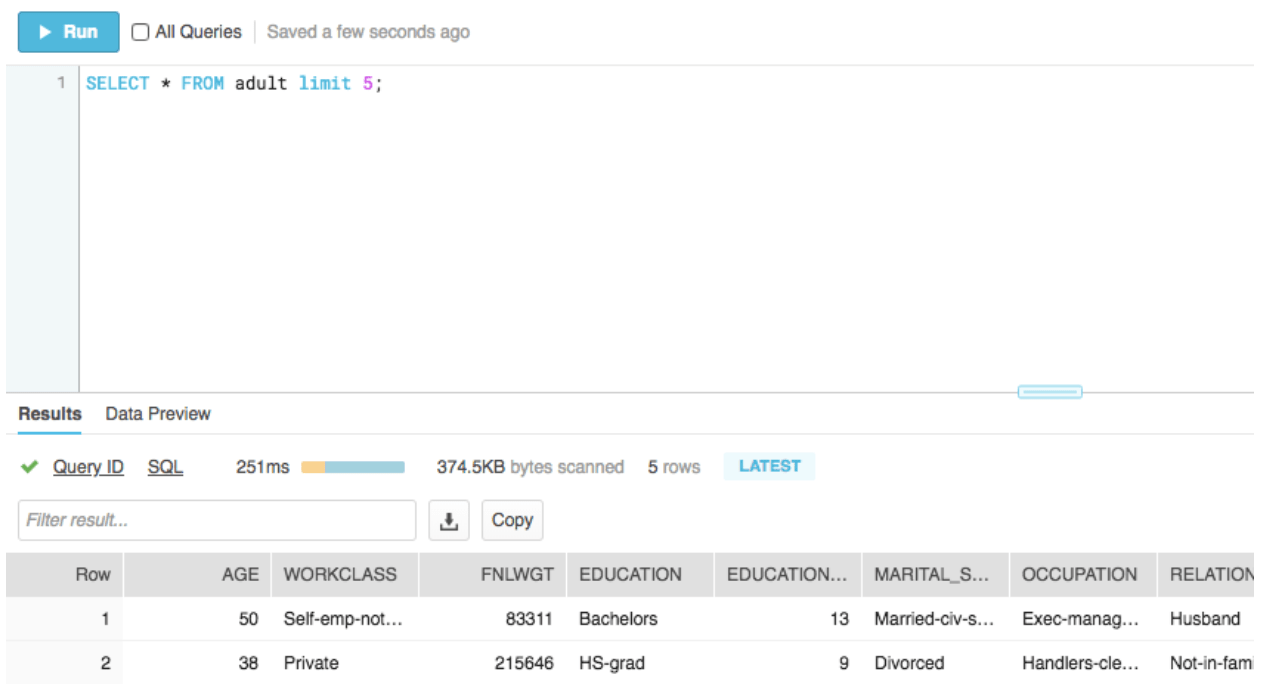1264x694 pixels.
Task: Focus the Filter result field
Action: pos(217,520)
